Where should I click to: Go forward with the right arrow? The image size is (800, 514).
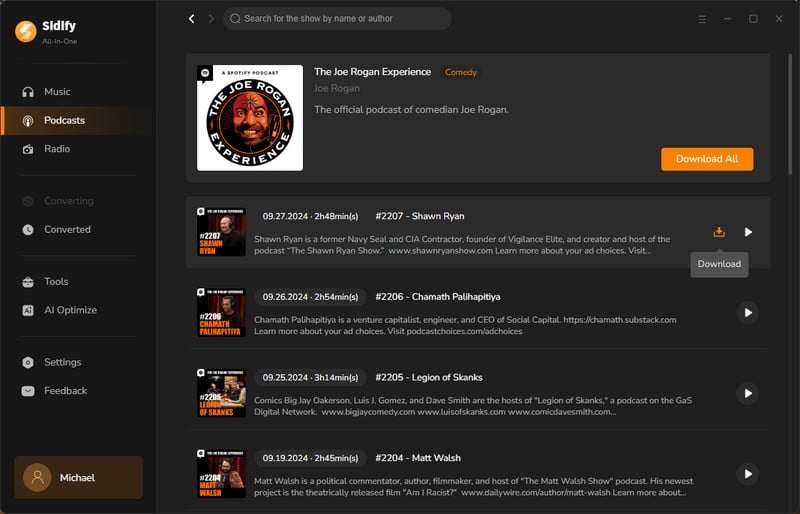(211, 19)
